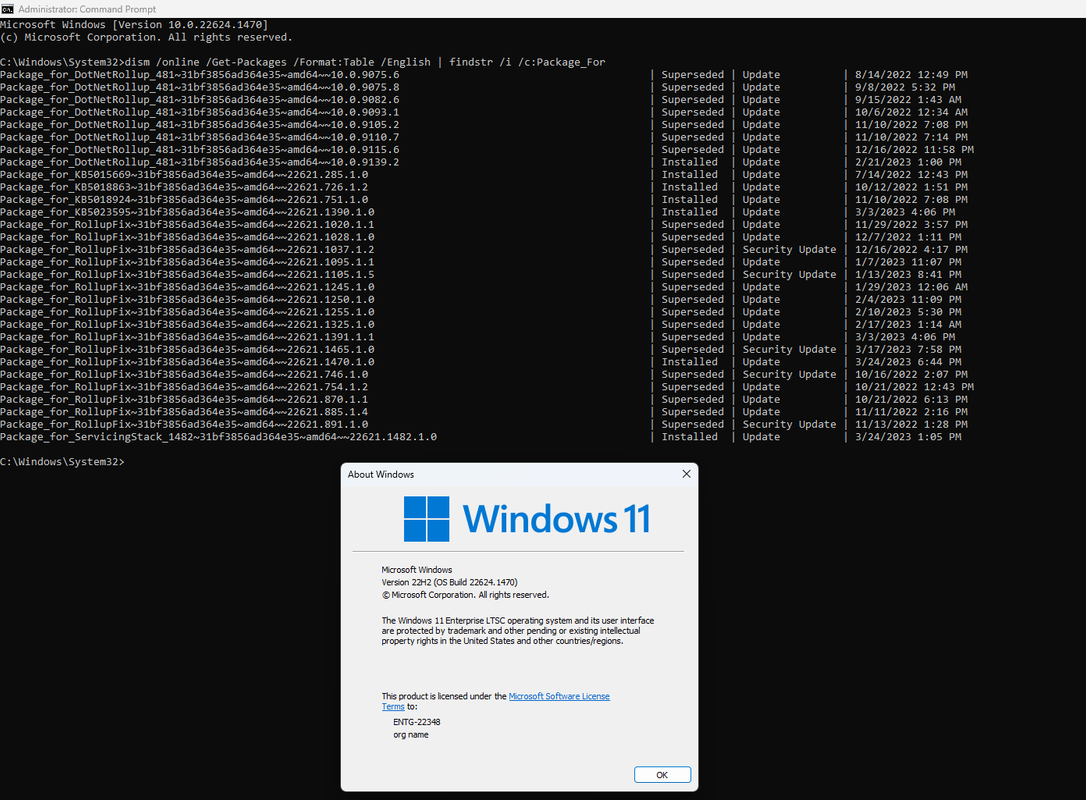Select the DotNetRollup 10.0.9075.6 package row
The height and width of the screenshot is (800, 1086).
pos(484,75)
